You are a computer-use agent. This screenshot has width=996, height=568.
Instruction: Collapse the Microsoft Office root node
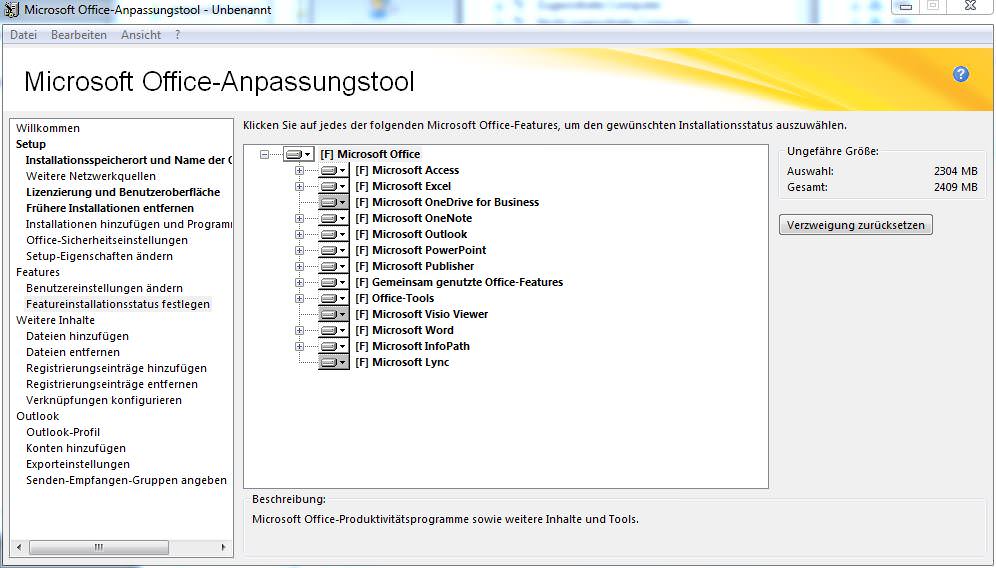pyautogui.click(x=264, y=154)
